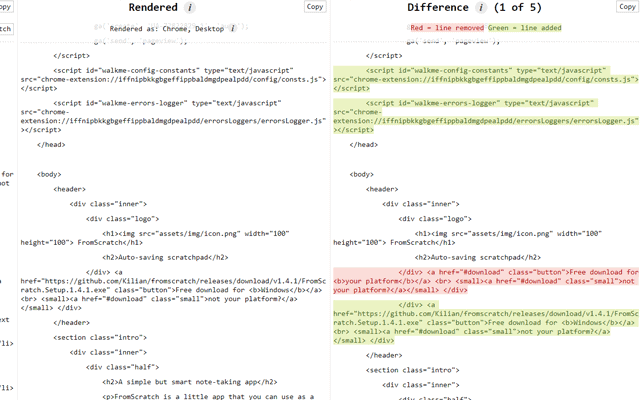Click the info icon after 'Chrome, Desktop'
The width and height of the screenshot is (640, 400).
[x=232, y=29]
